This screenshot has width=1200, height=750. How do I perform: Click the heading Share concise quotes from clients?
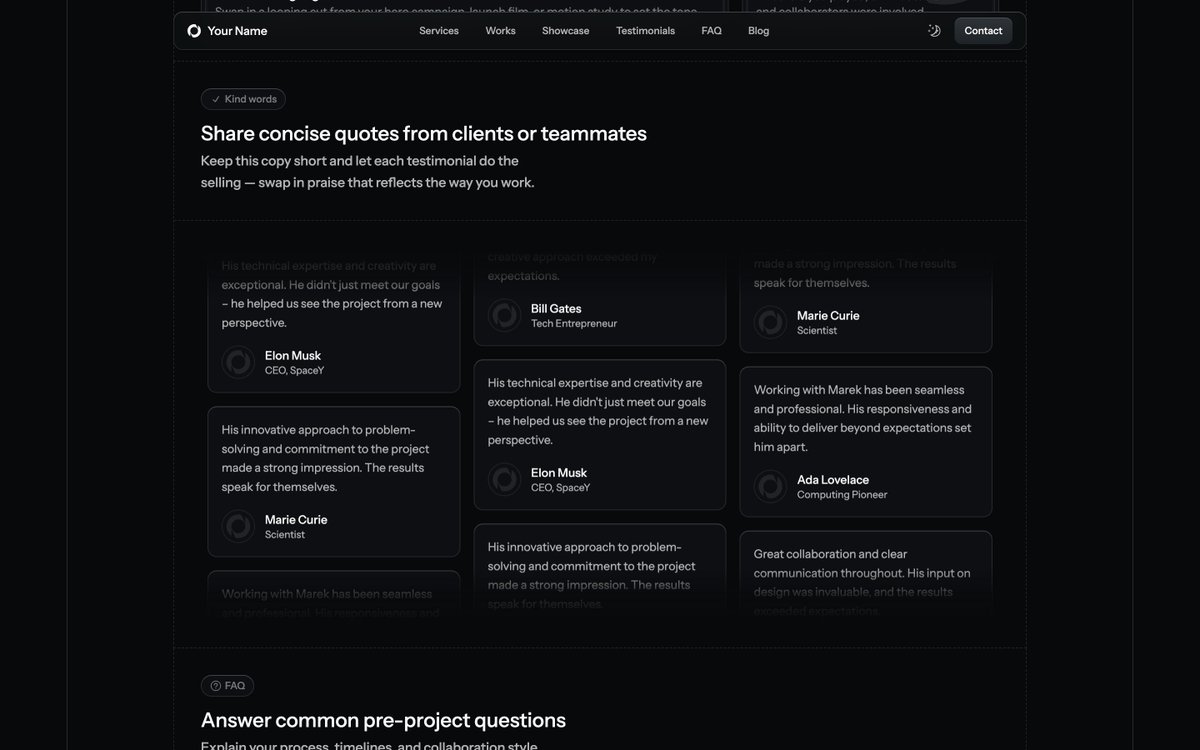(424, 134)
